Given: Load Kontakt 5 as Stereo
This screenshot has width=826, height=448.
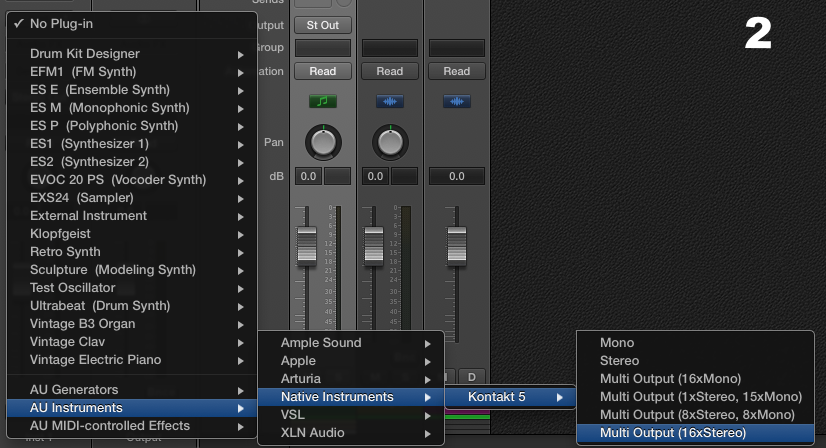Looking at the screenshot, I should click(x=695, y=361).
